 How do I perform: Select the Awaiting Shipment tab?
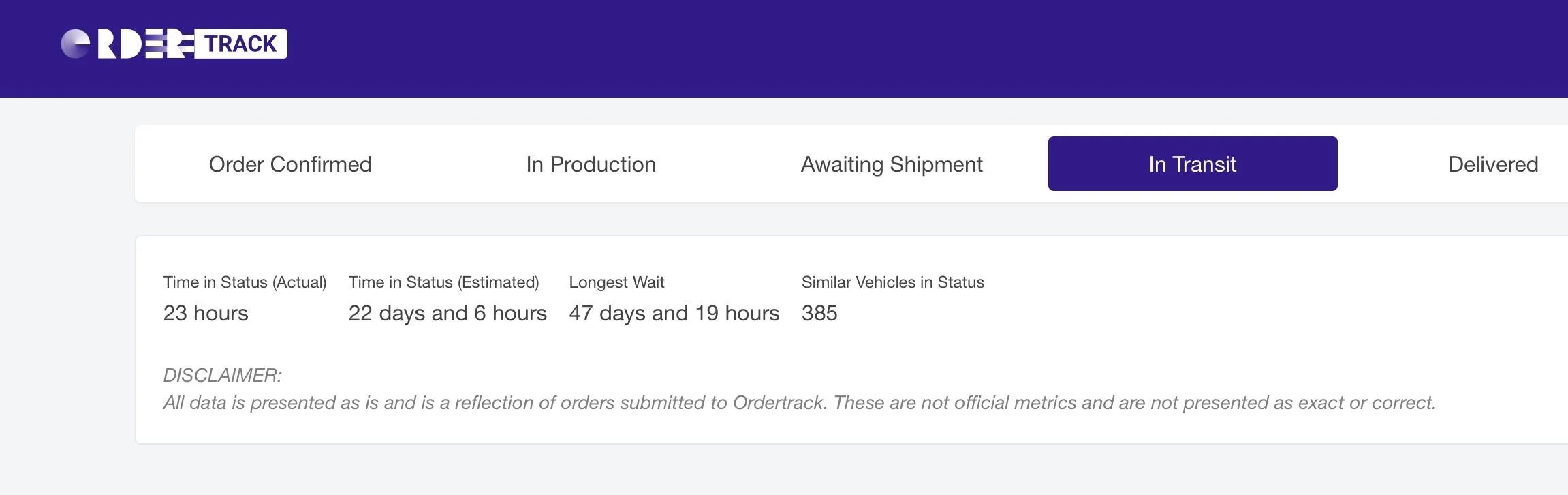pyautogui.click(x=892, y=164)
